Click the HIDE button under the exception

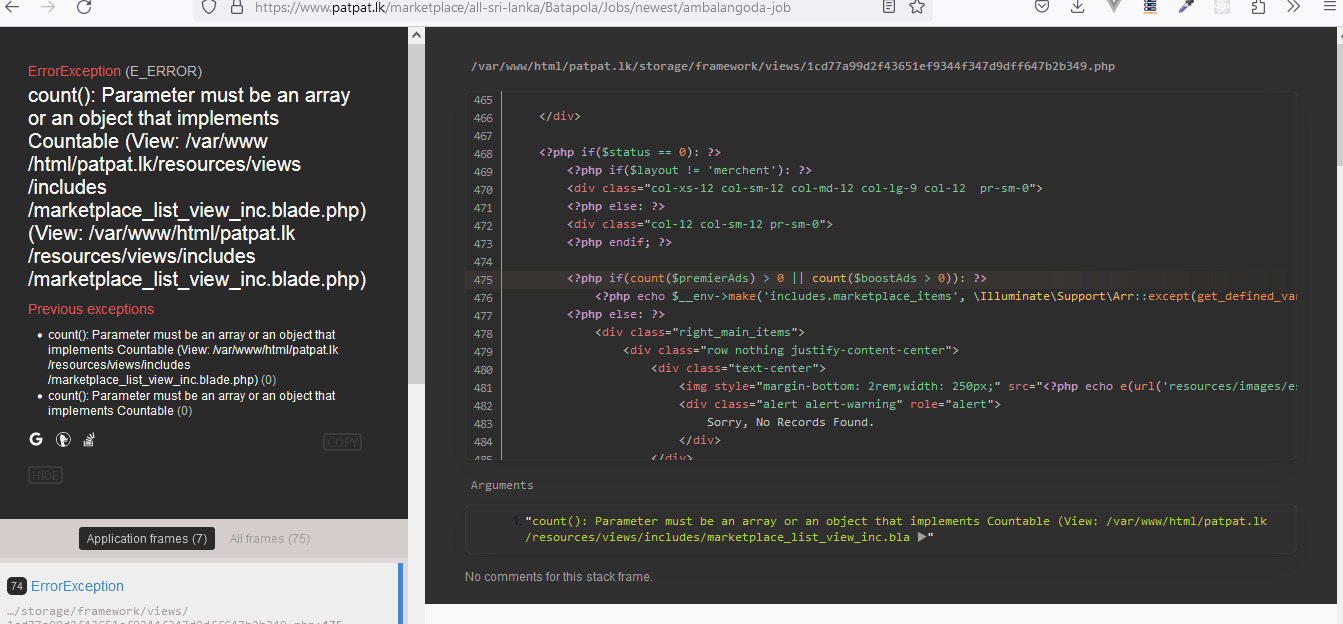[x=46, y=476]
